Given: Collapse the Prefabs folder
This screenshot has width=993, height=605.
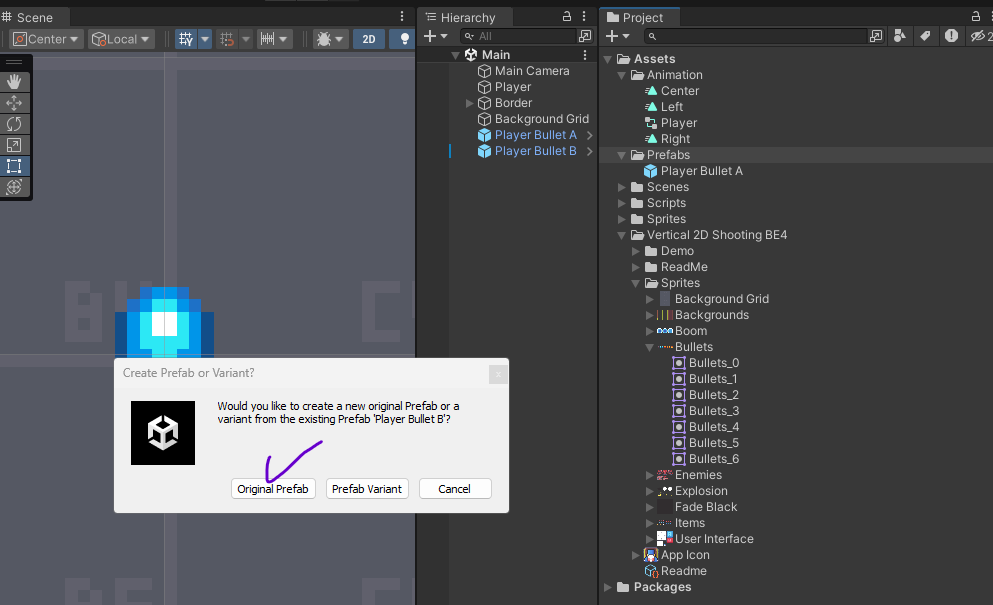Looking at the screenshot, I should [621, 155].
